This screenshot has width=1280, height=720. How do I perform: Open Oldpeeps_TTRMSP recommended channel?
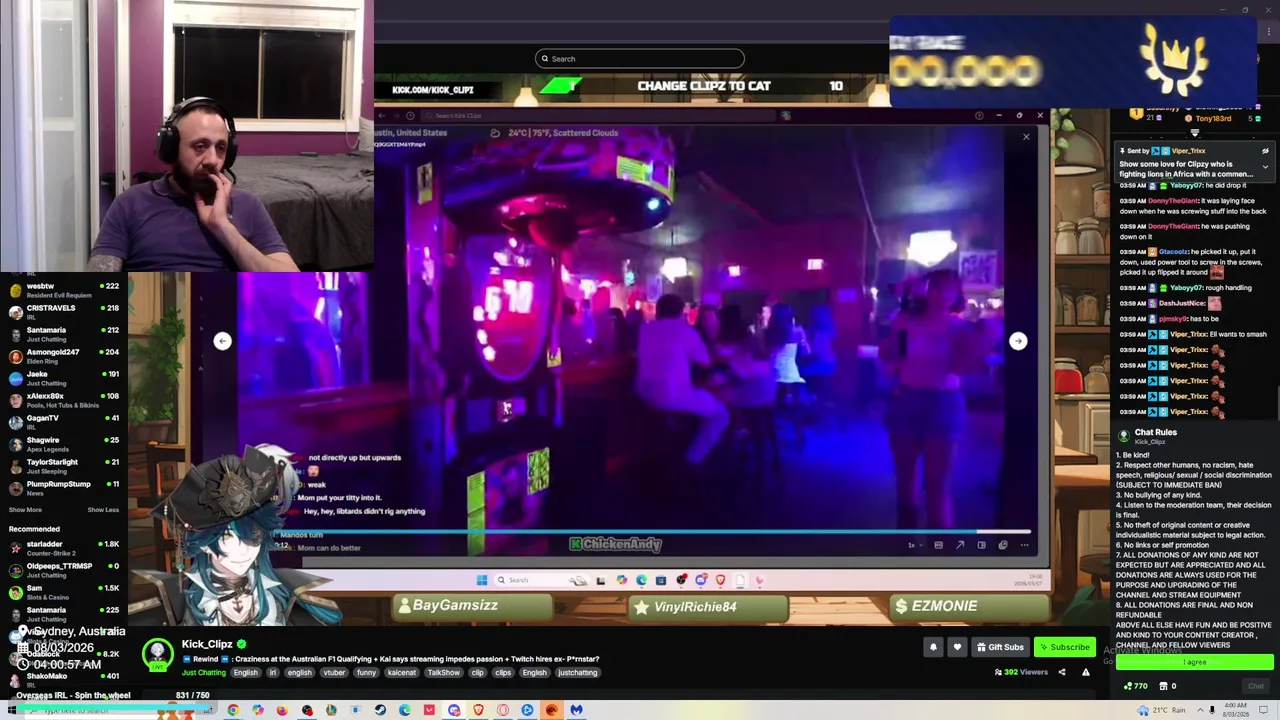coord(62,570)
